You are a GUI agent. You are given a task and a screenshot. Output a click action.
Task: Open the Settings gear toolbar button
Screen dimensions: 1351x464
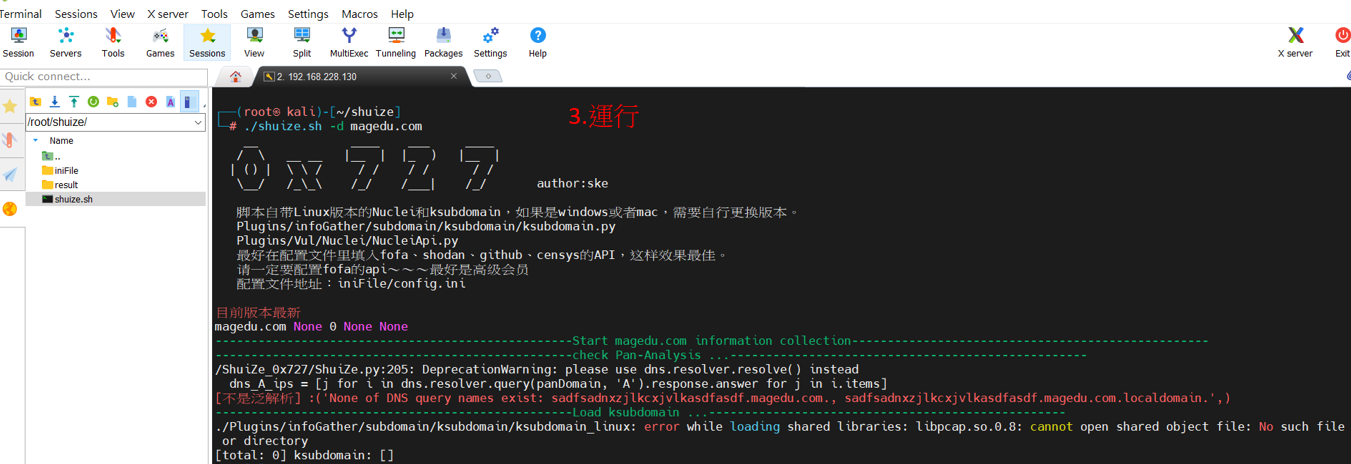pyautogui.click(x=490, y=42)
